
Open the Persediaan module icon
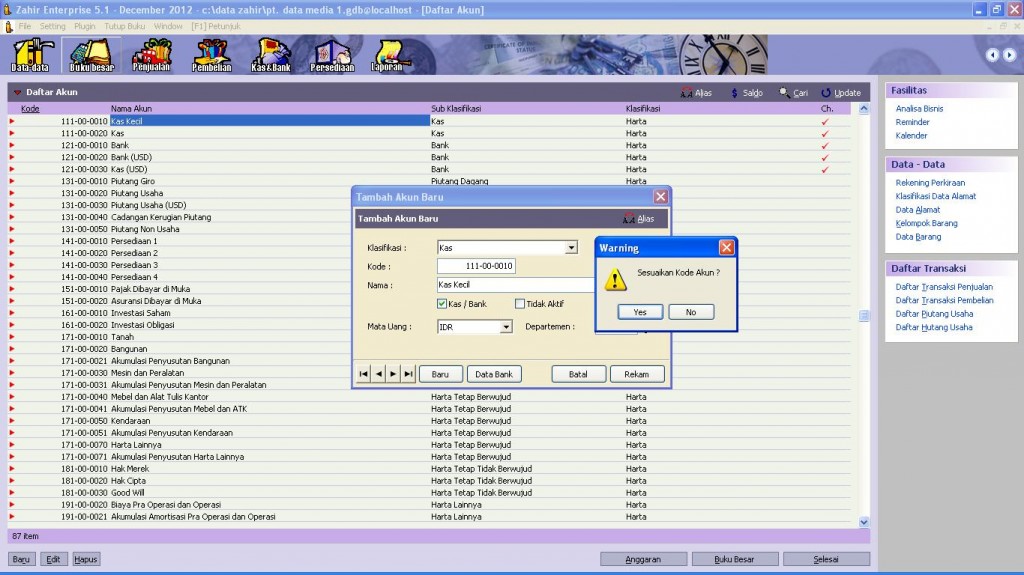[x=332, y=55]
